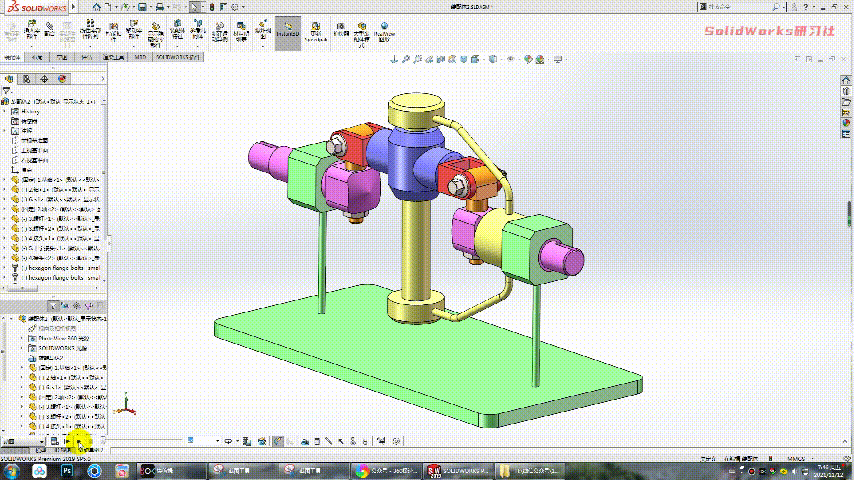Toggle the first motion tree filter funnel

52,306
